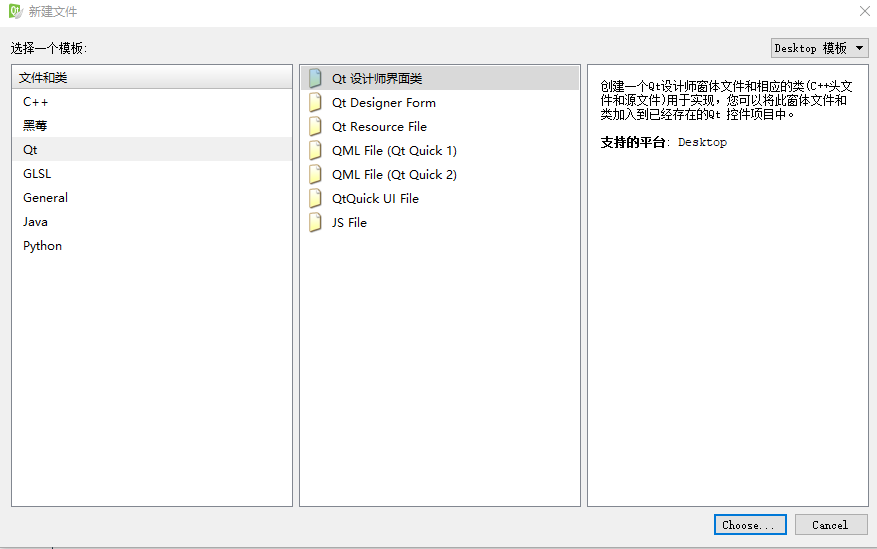Click the Cancel button
877x549 pixels.
[x=831, y=524]
